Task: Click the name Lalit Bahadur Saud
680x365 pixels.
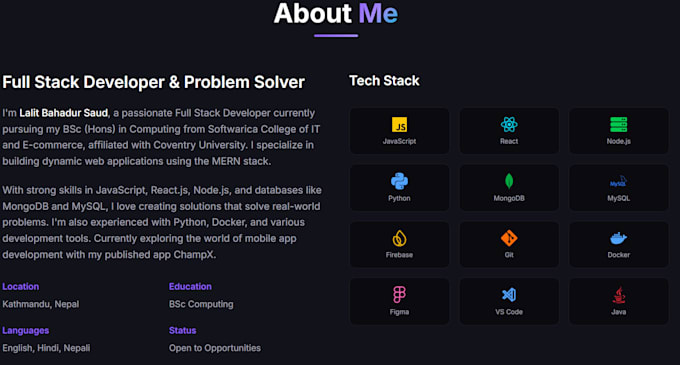Action: (x=63, y=113)
